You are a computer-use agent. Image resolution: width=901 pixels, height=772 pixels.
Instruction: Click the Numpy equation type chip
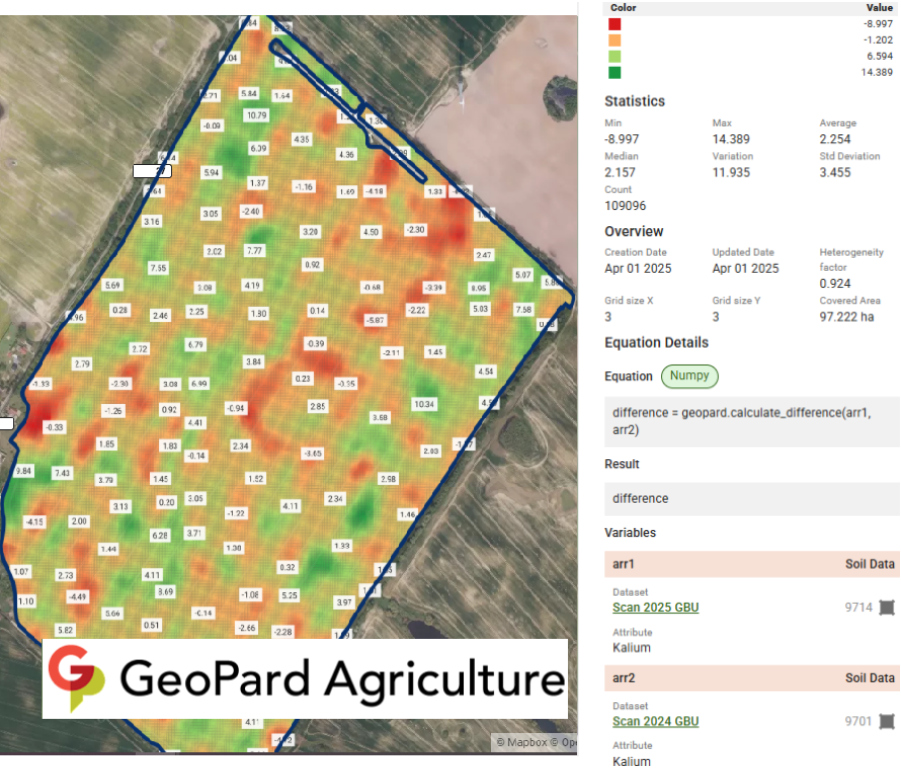689,377
